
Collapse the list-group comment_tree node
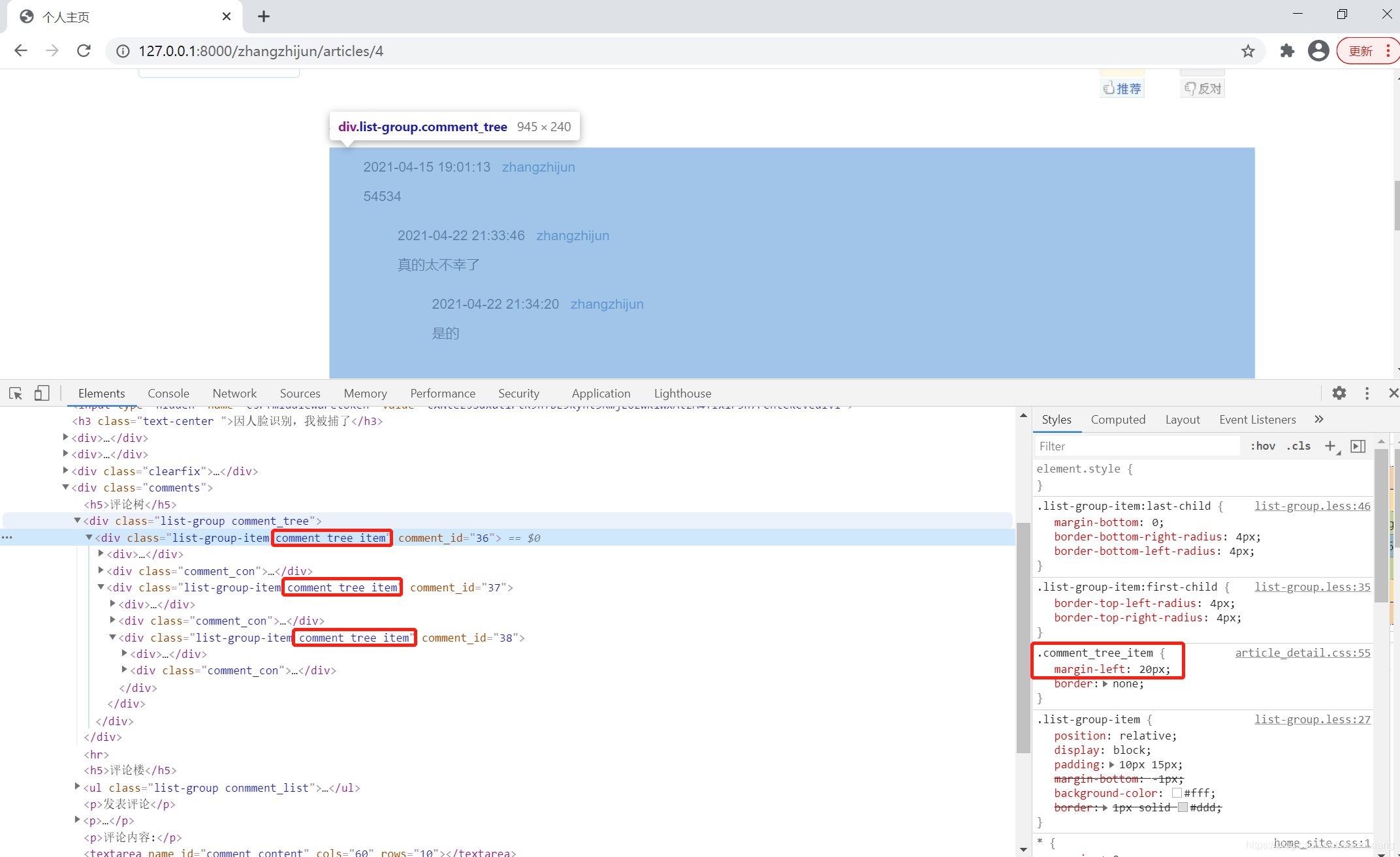(77, 520)
